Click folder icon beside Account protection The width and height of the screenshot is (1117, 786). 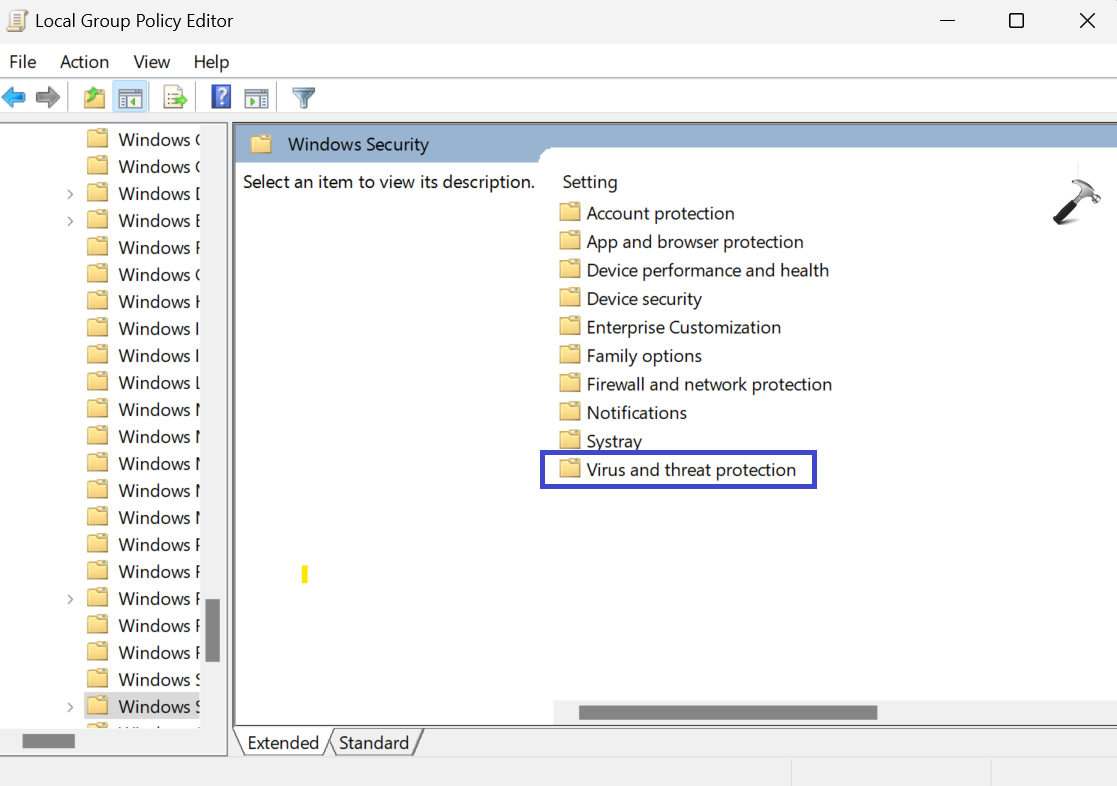pyautogui.click(x=569, y=212)
